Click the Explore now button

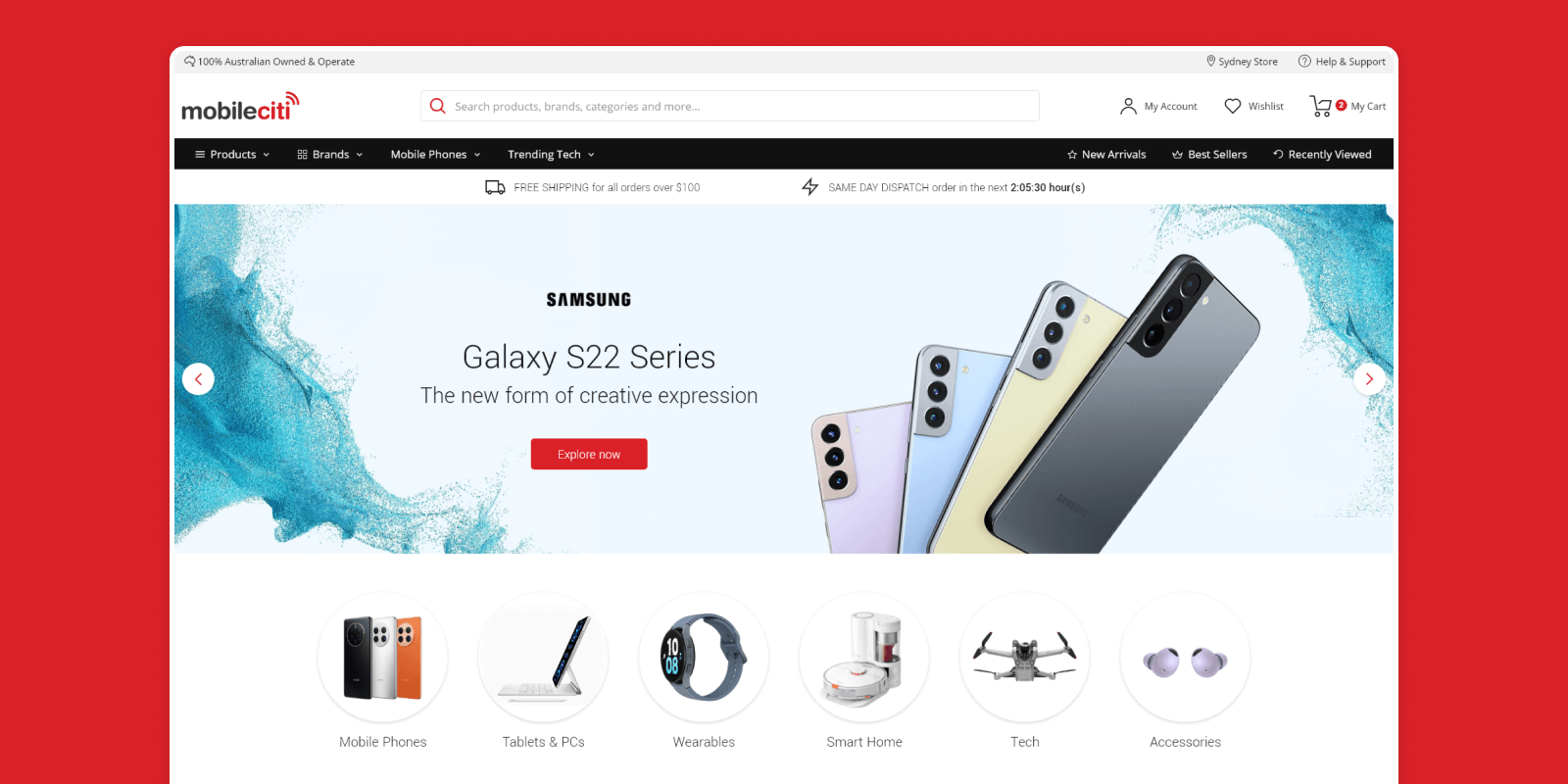click(589, 454)
